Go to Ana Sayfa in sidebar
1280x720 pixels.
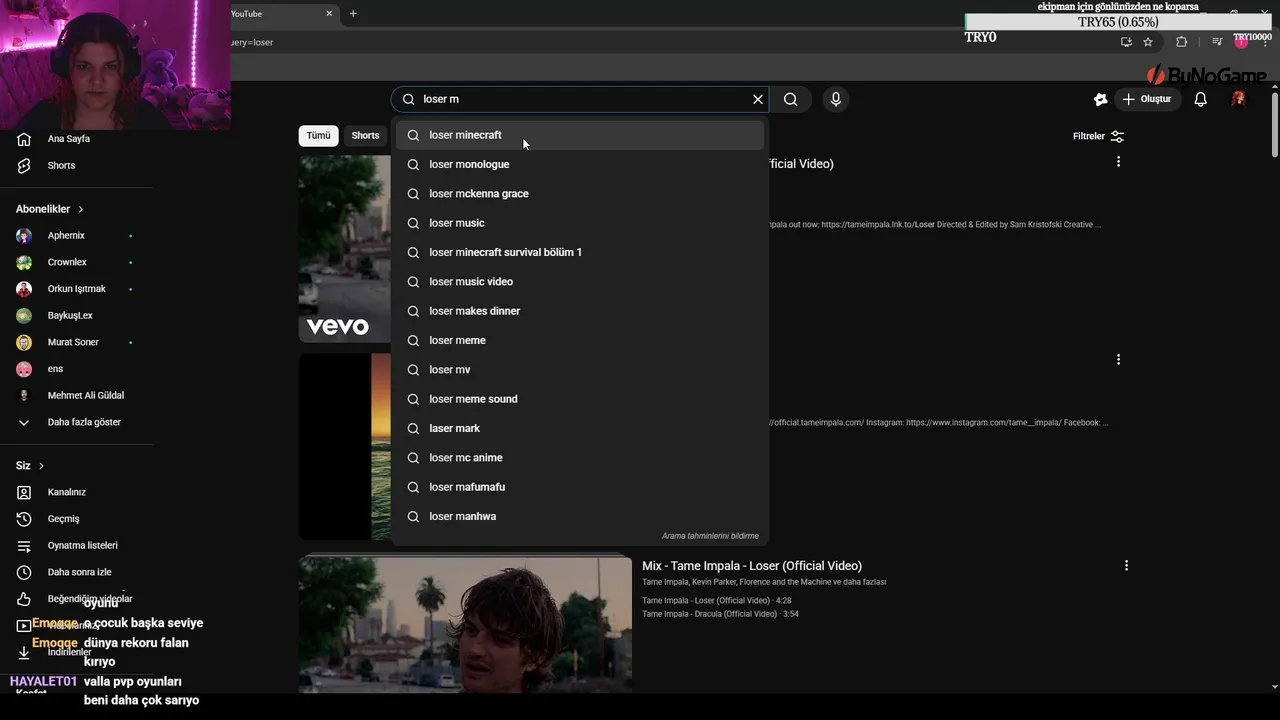click(x=76, y=139)
